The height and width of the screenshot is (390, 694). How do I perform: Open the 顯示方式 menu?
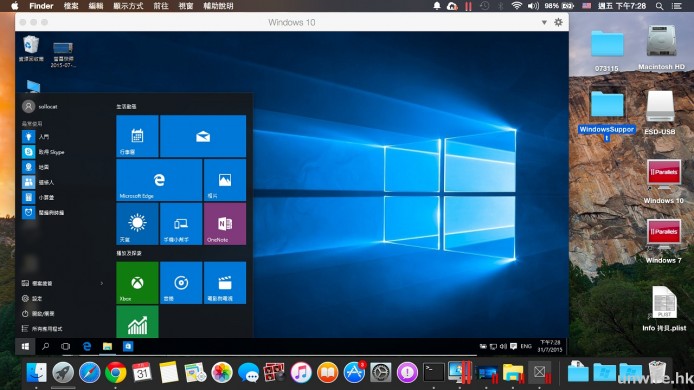pyautogui.click(x=128, y=6)
